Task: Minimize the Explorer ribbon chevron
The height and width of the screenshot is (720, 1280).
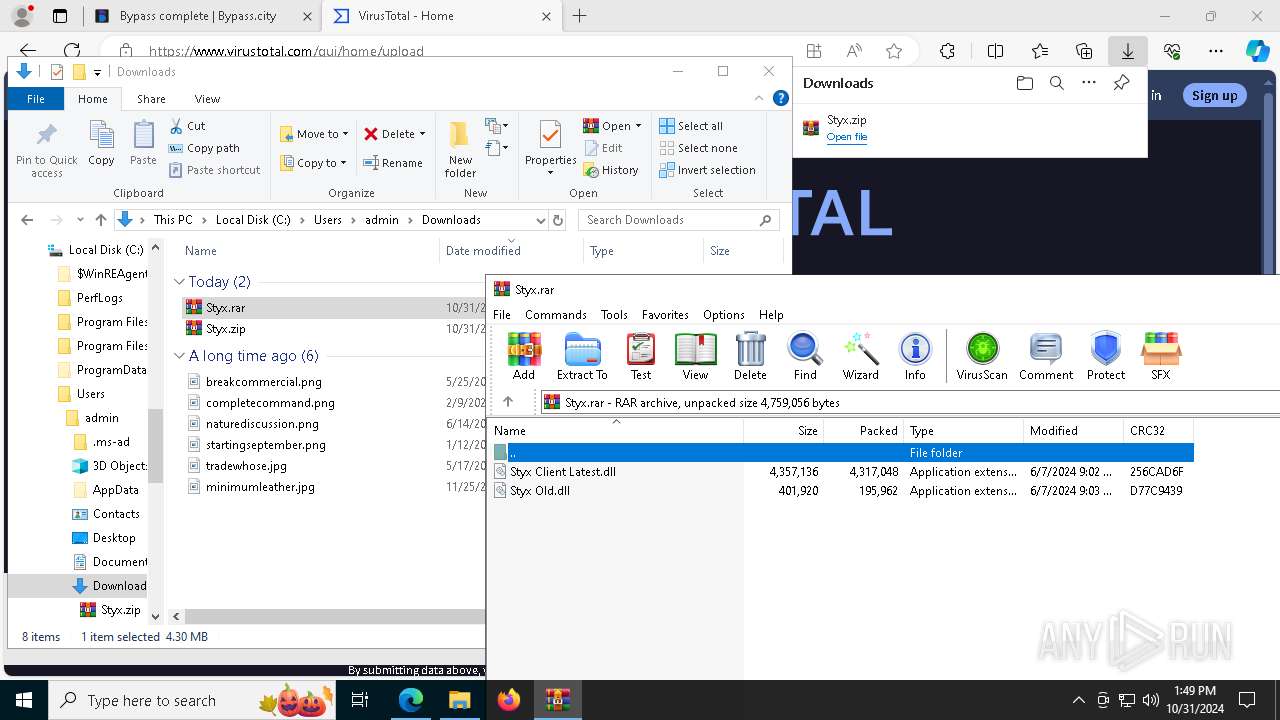Action: (760, 98)
